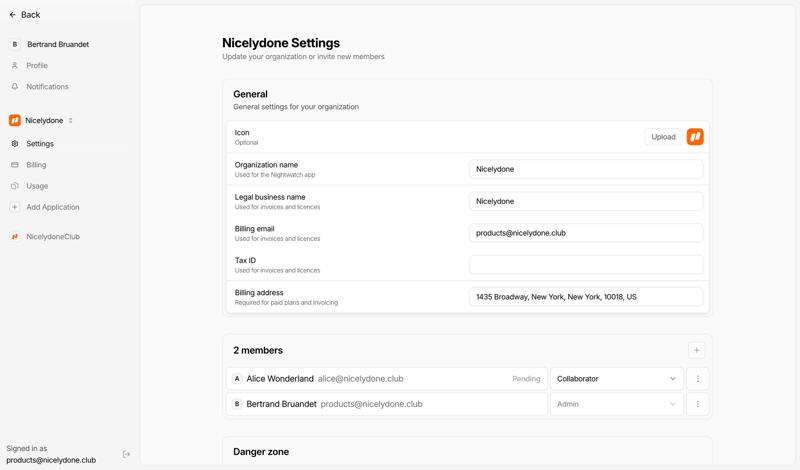Screen dimensions: 800x470
Task: Open the Settings gear icon in sidebar
Action: point(15,144)
